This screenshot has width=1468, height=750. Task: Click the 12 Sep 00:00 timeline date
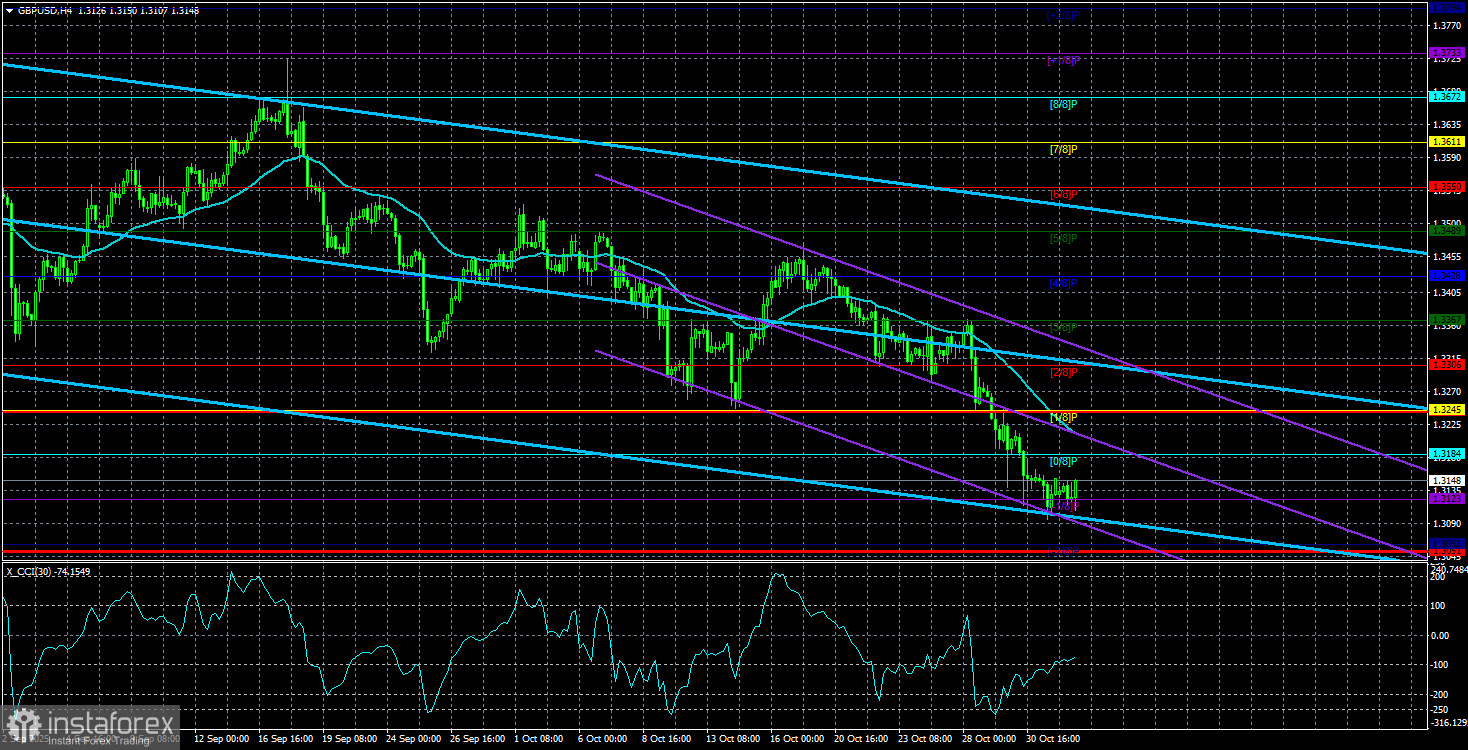pyautogui.click(x=224, y=739)
